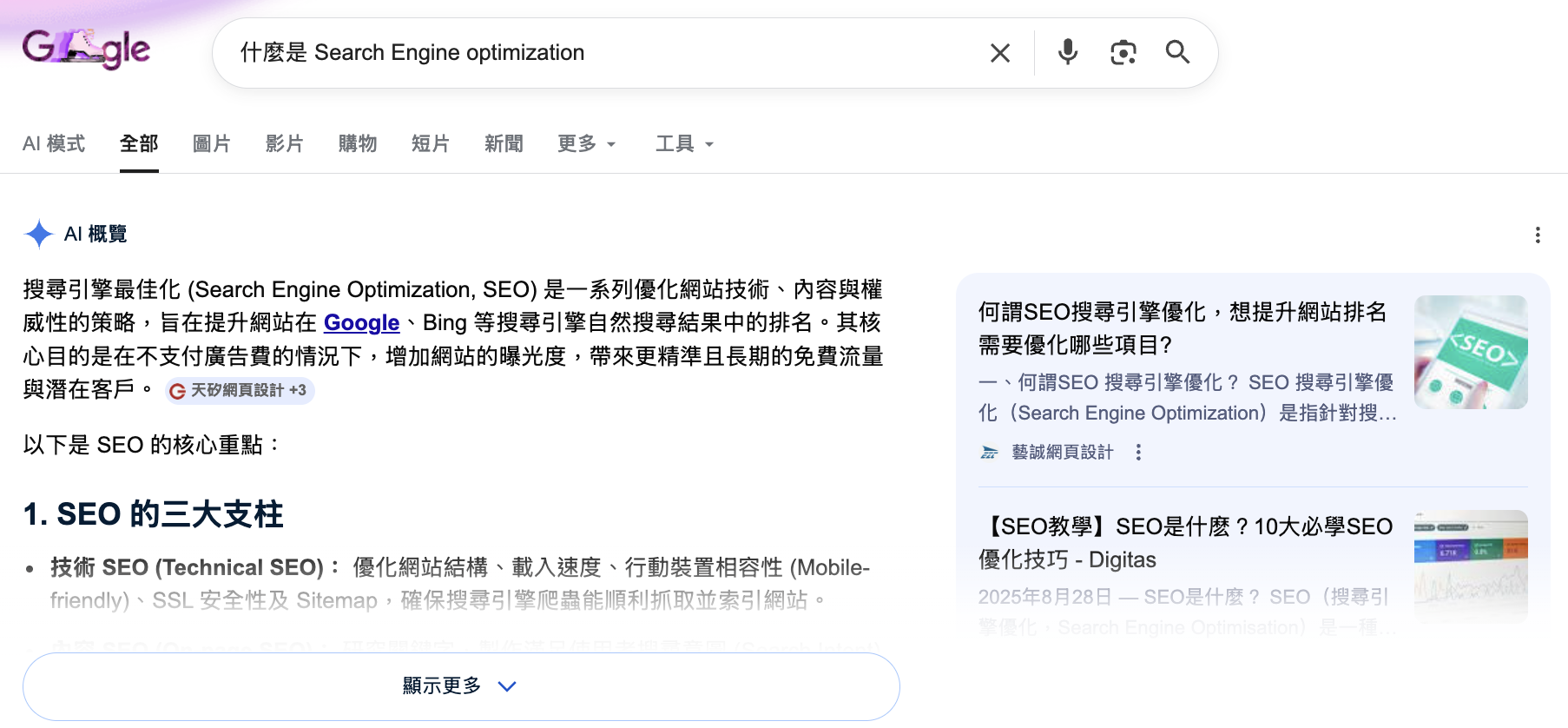Click the 一、何謂SEO 搜尋引擎優化 snippet text
The width and height of the screenshot is (1568, 728).
[x=1188, y=398]
